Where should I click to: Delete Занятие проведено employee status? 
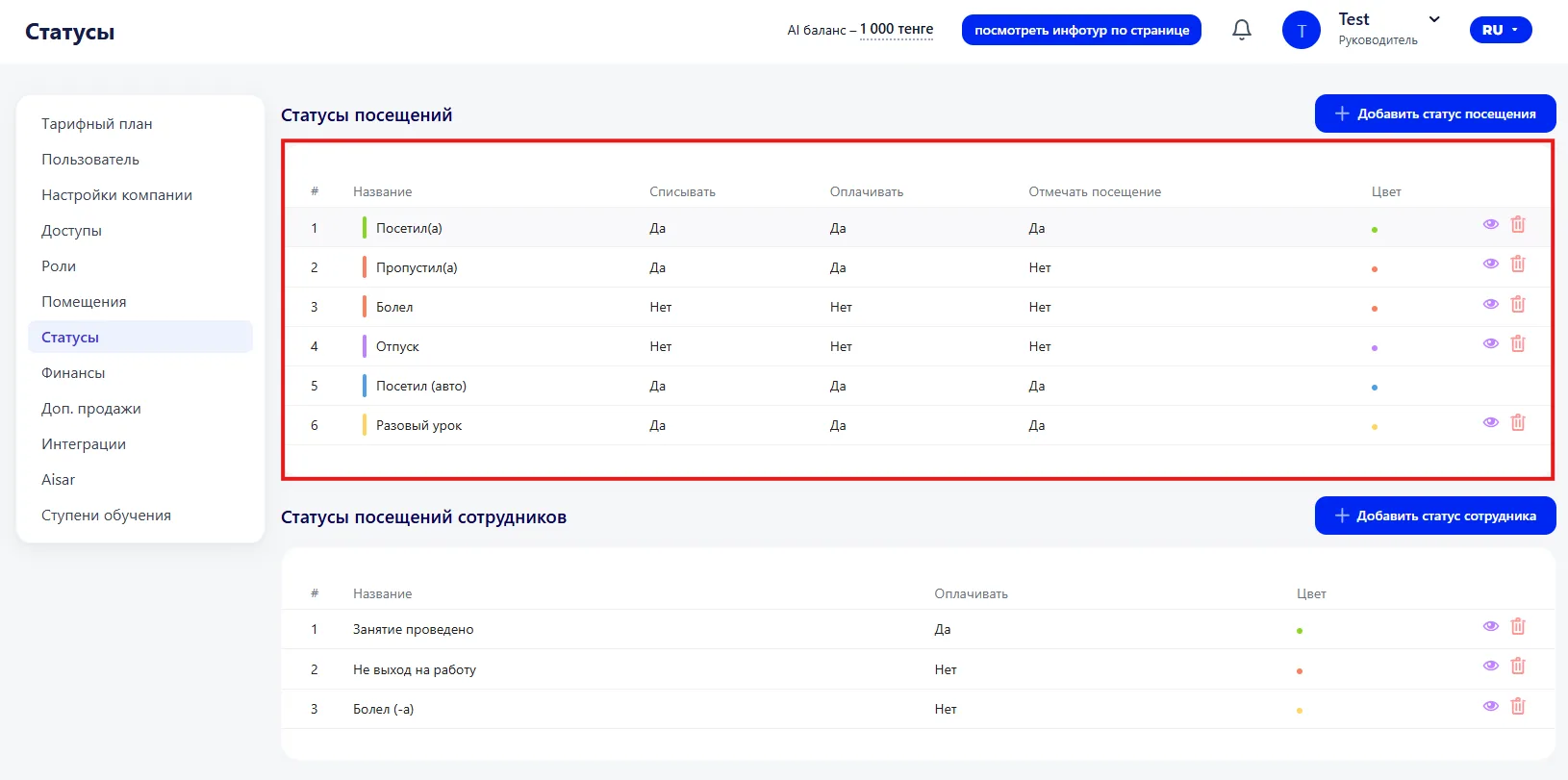coord(1518,626)
